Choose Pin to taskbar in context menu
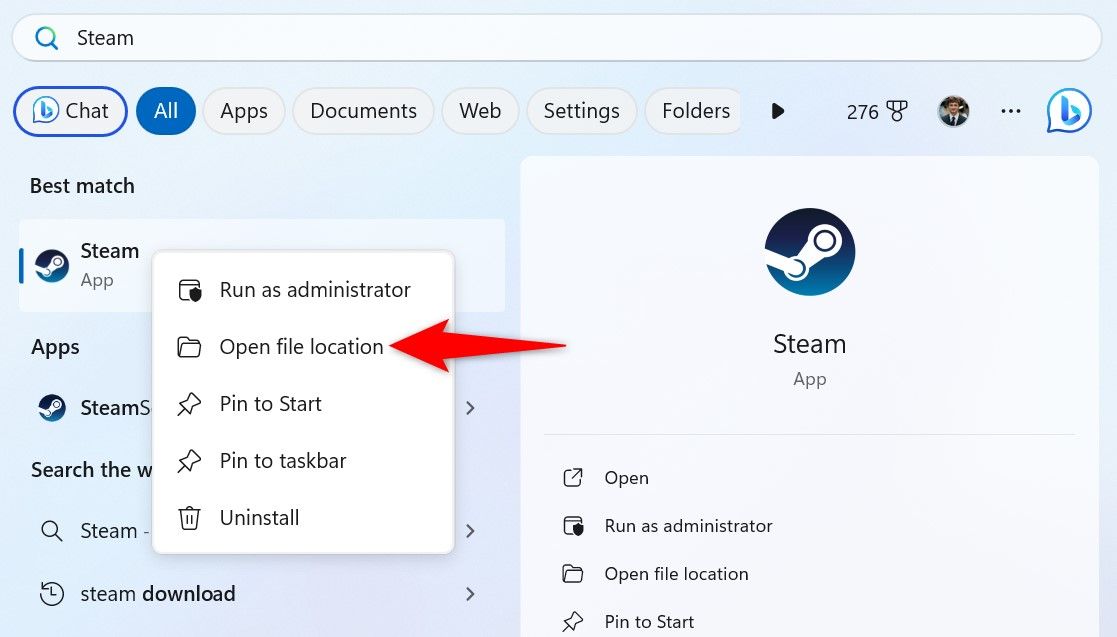1117x637 pixels. pyautogui.click(x=303, y=461)
